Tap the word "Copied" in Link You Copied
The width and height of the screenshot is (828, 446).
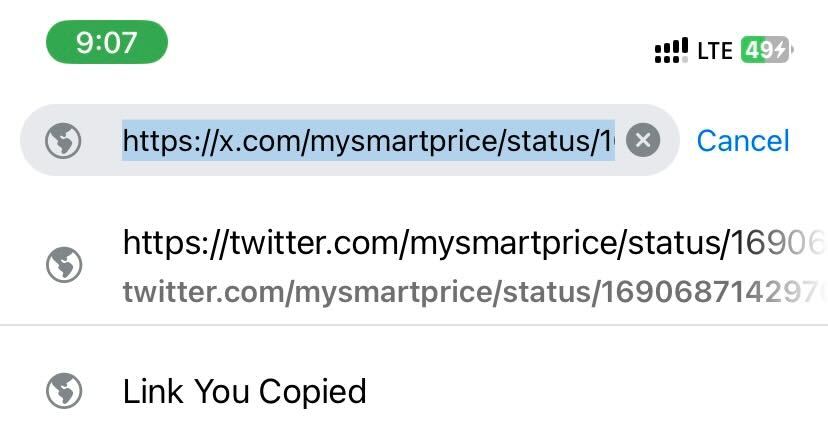[313, 392]
